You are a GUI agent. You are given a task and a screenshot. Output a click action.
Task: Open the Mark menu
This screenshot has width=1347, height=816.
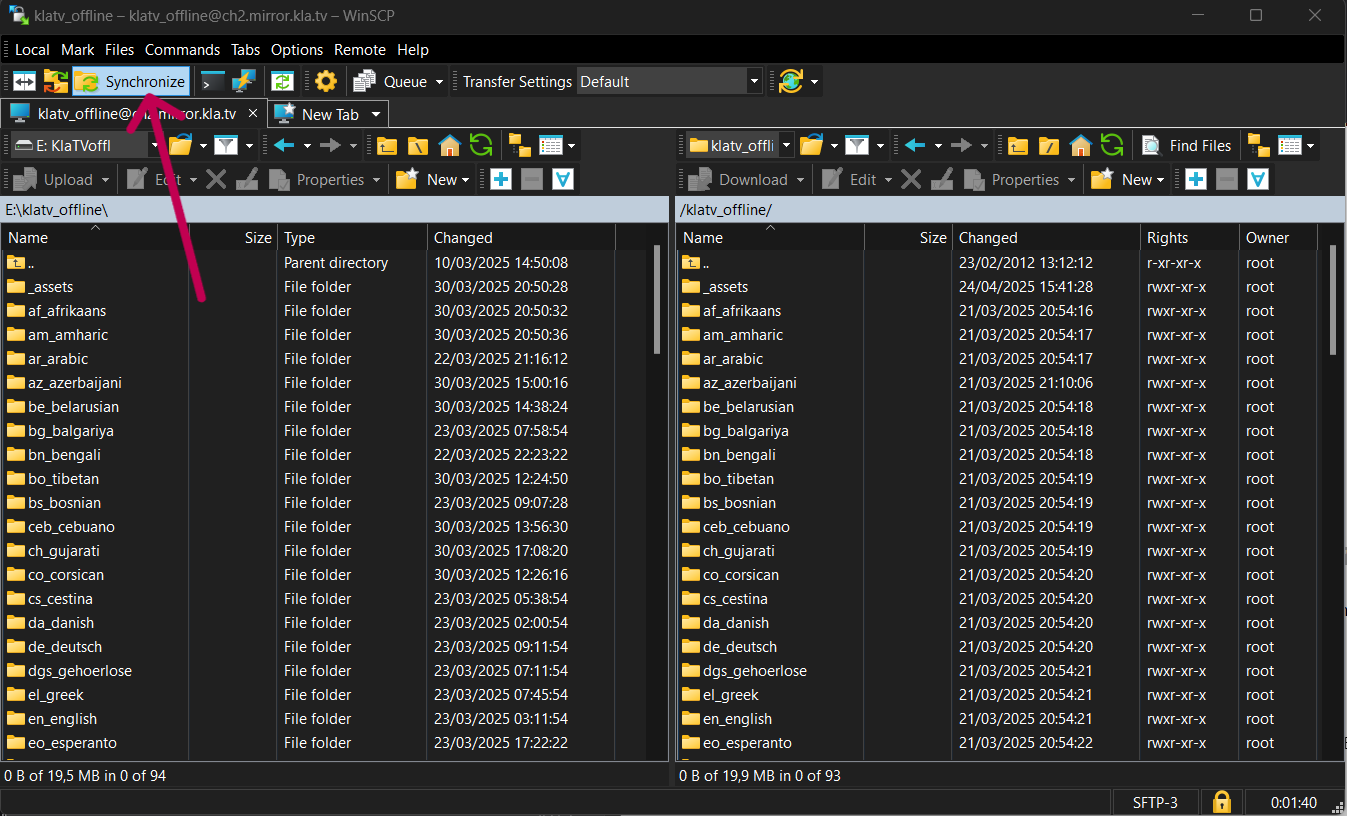(x=78, y=50)
